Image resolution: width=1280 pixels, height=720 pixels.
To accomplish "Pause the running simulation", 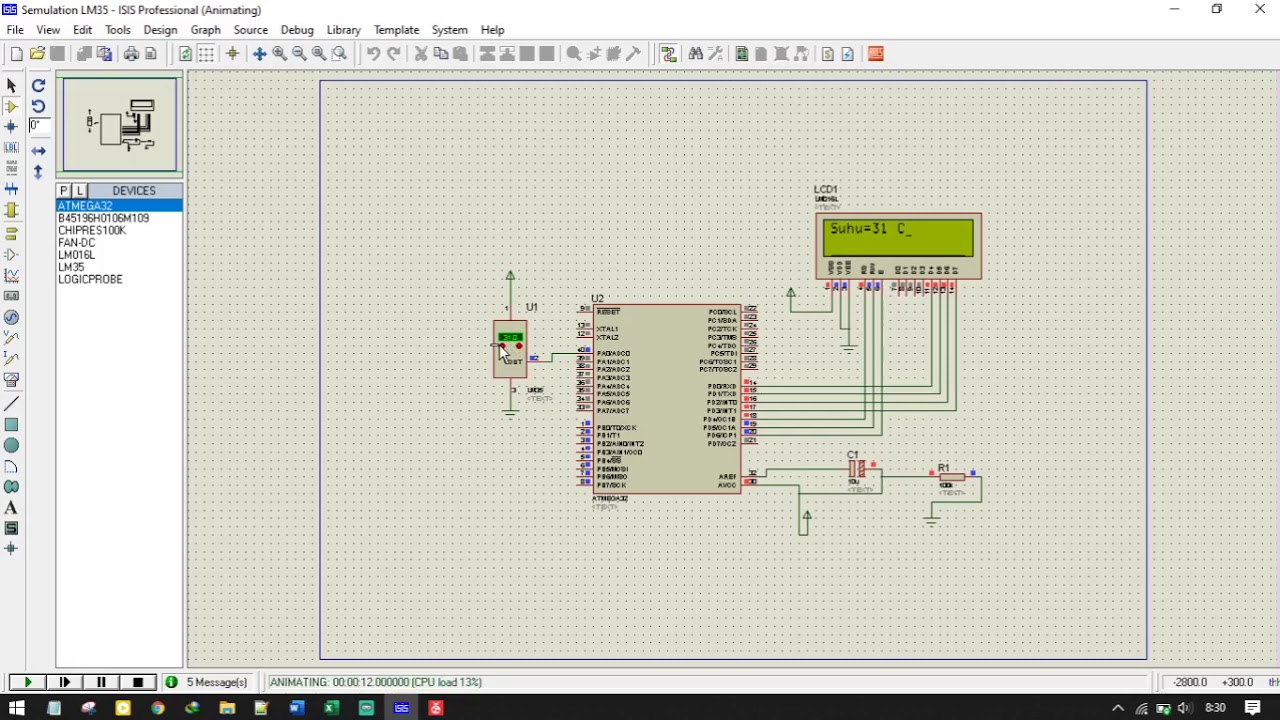I will coord(101,682).
